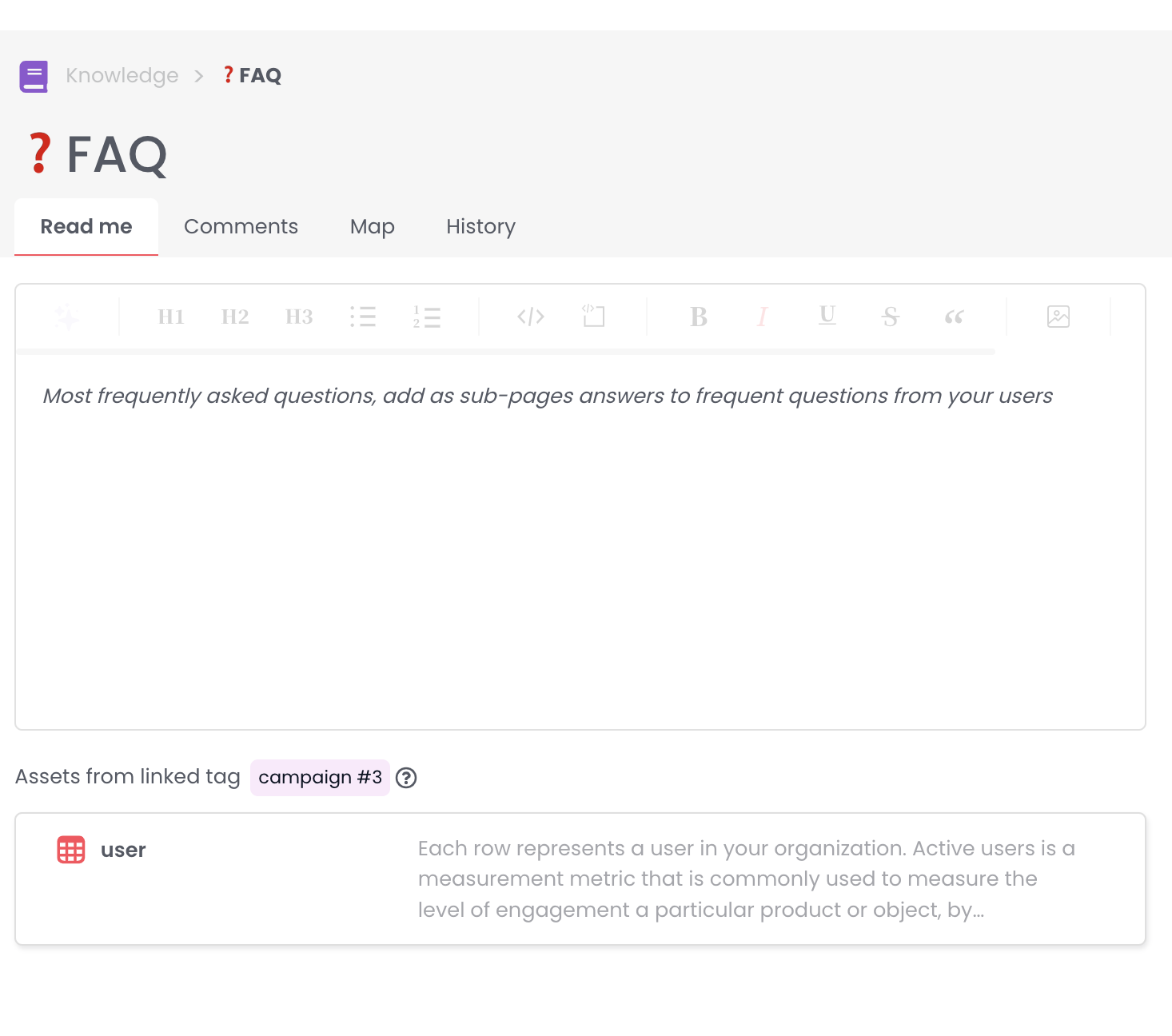The width and height of the screenshot is (1172, 1036).
Task: Apply inline code formatting
Action: 529,317
